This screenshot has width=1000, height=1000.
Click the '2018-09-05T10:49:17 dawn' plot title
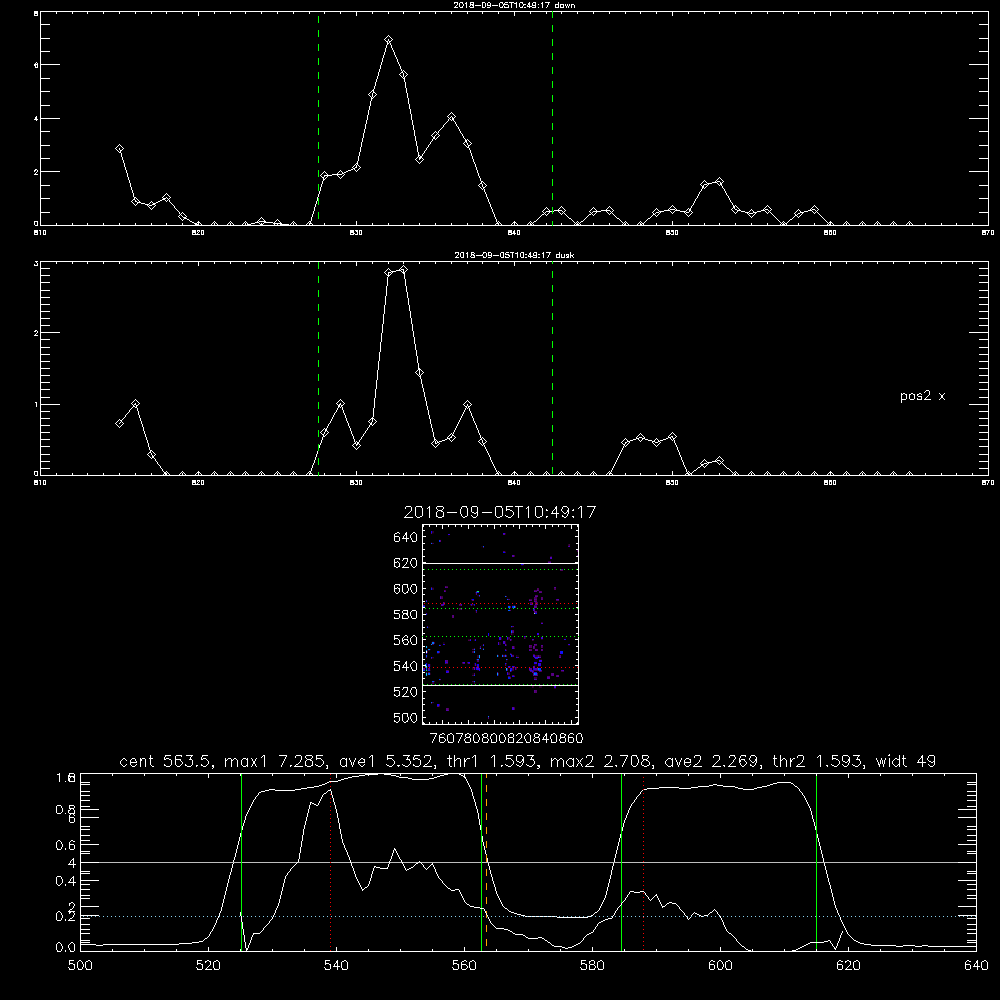coord(514,5)
